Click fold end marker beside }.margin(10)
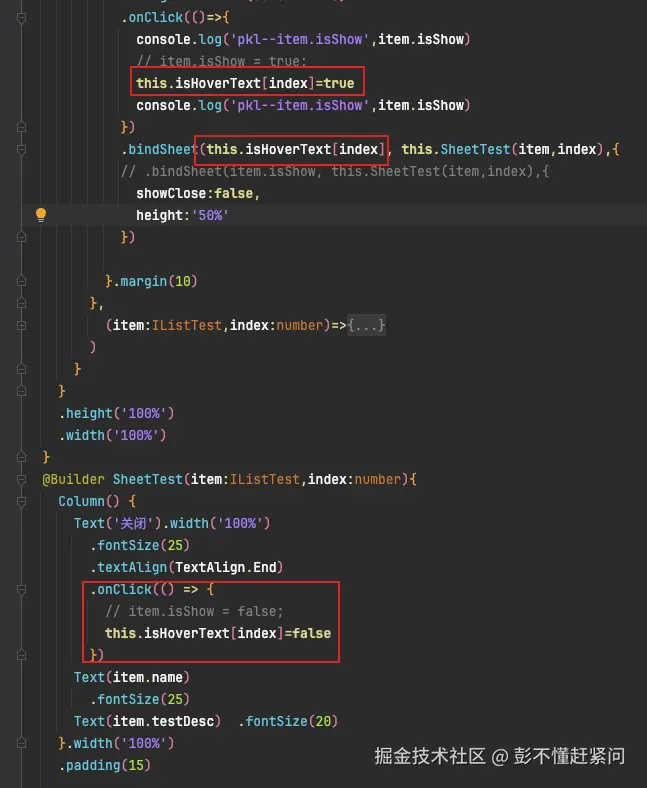Screen dimensions: 647x788 click(x=21, y=281)
